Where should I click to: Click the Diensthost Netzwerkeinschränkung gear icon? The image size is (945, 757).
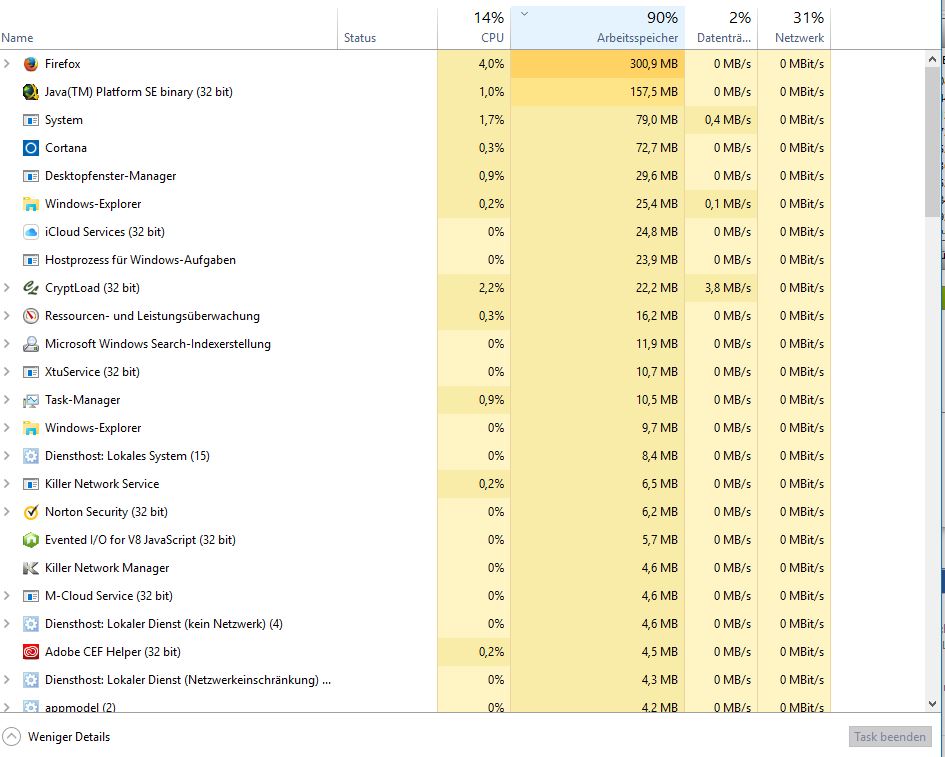click(x=31, y=680)
